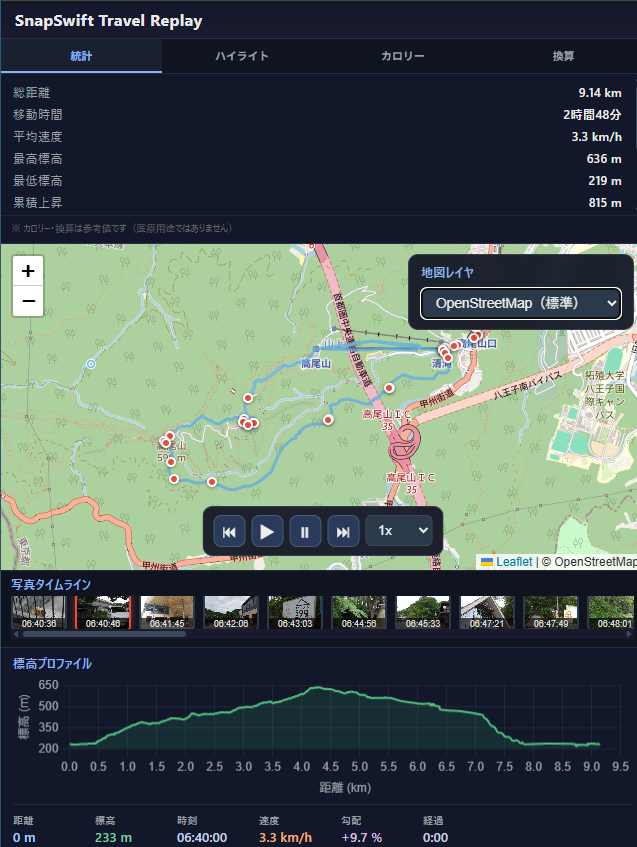Start route replay with the play button

[x=267, y=532]
